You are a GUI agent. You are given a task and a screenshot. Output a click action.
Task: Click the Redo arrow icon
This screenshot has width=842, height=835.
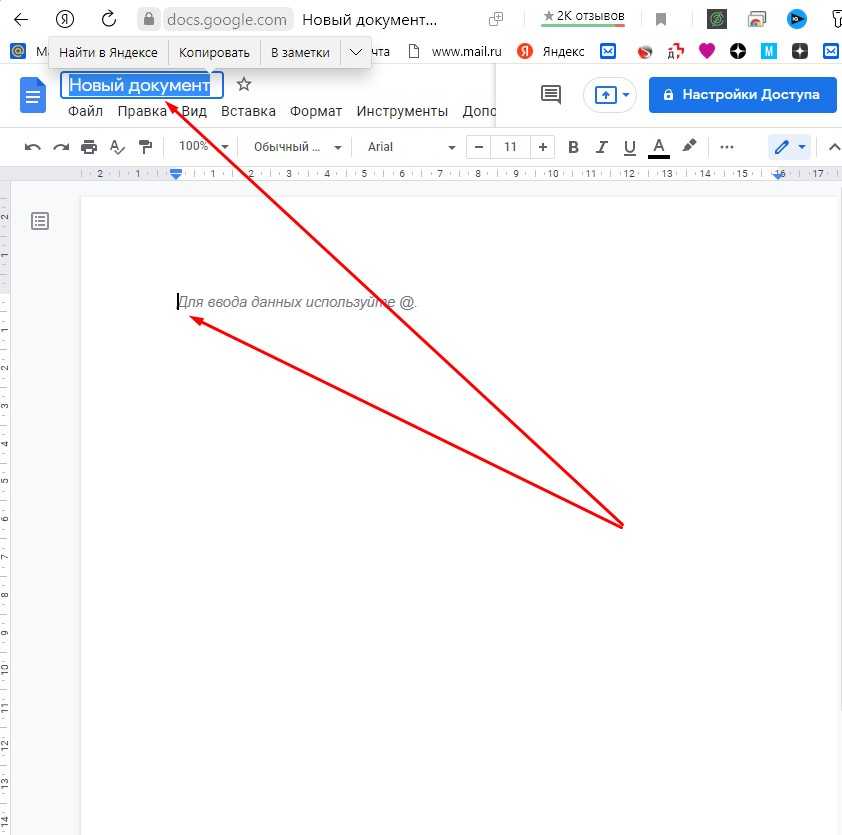point(61,147)
